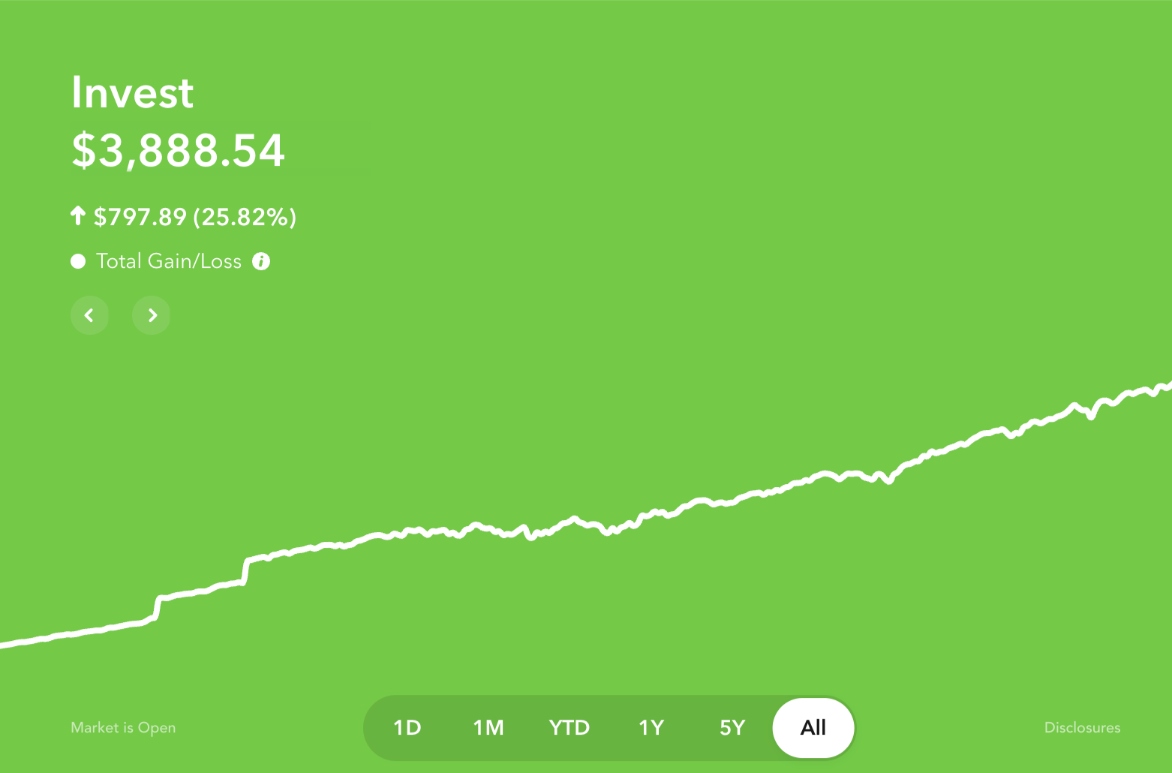Open the Disclosures link
The width and height of the screenshot is (1172, 773).
point(1082,728)
